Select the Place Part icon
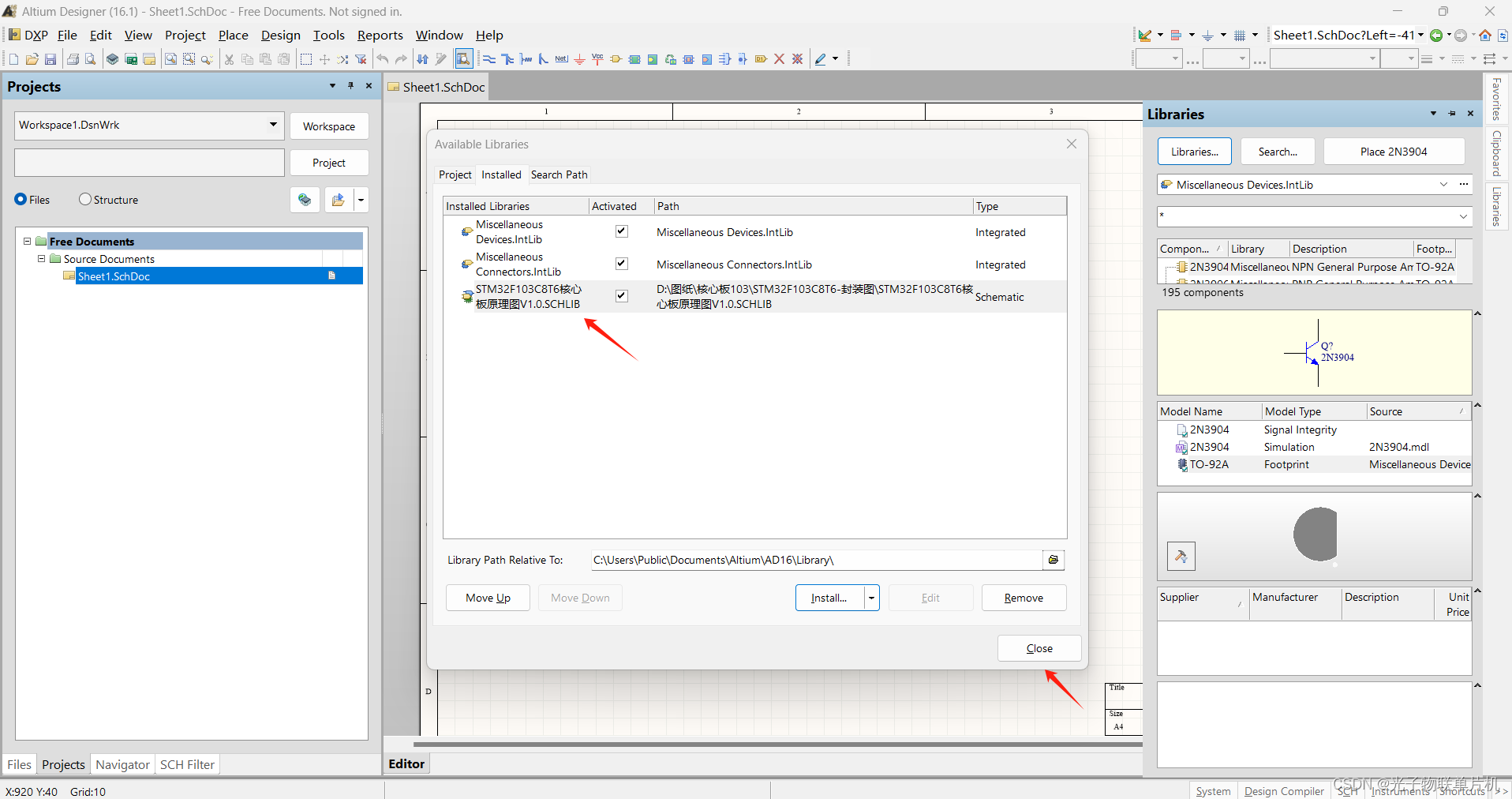1512x799 pixels. click(616, 59)
